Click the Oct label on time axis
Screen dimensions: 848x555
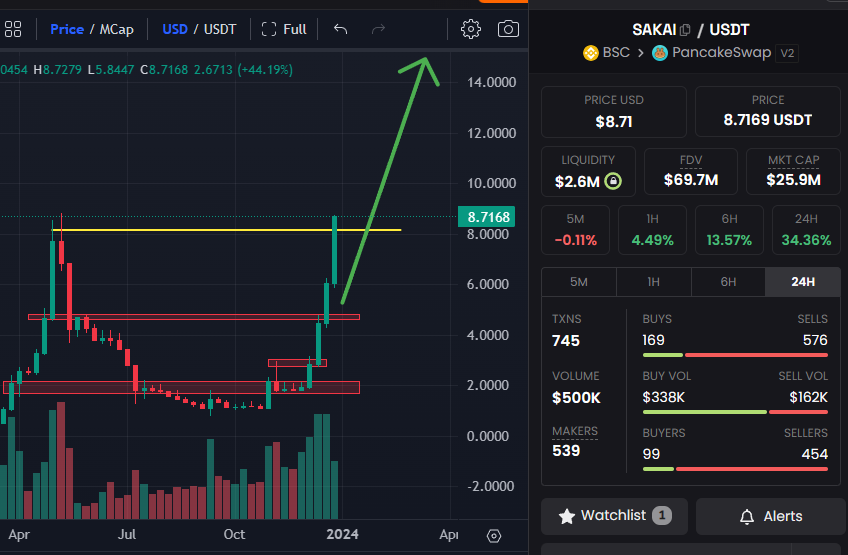(234, 534)
